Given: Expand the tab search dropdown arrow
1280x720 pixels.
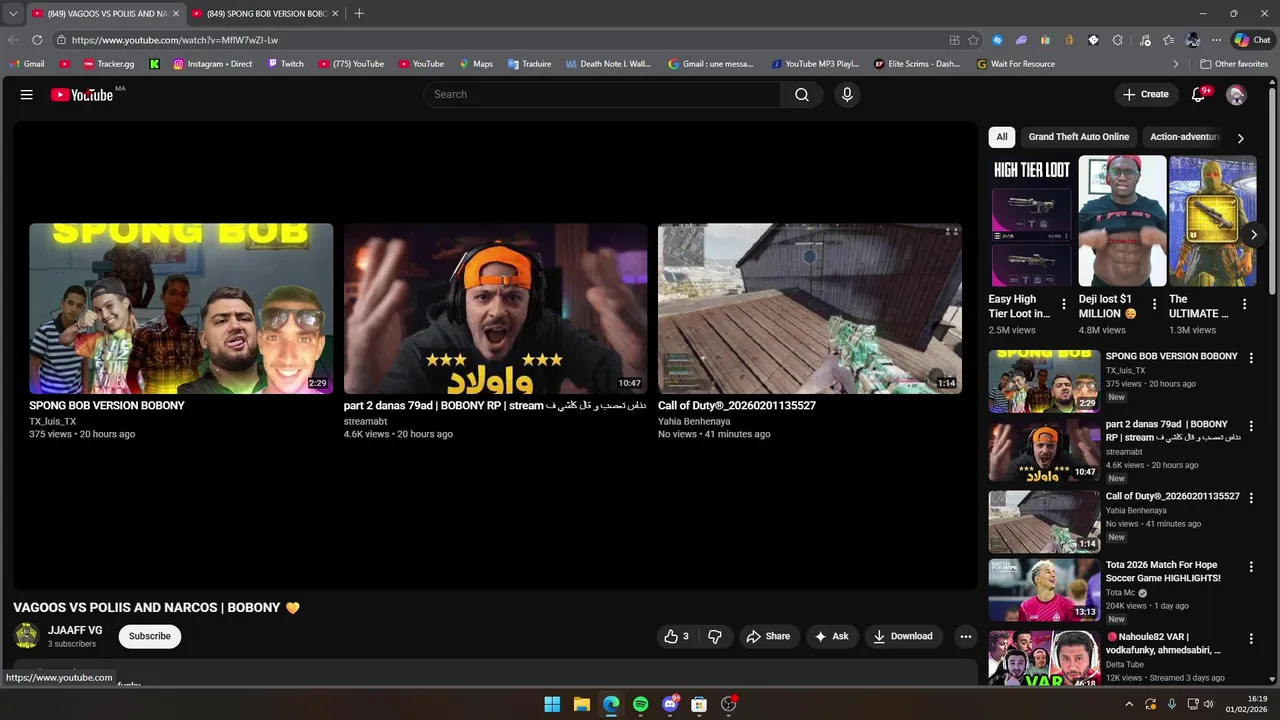Looking at the screenshot, I should coord(13,13).
